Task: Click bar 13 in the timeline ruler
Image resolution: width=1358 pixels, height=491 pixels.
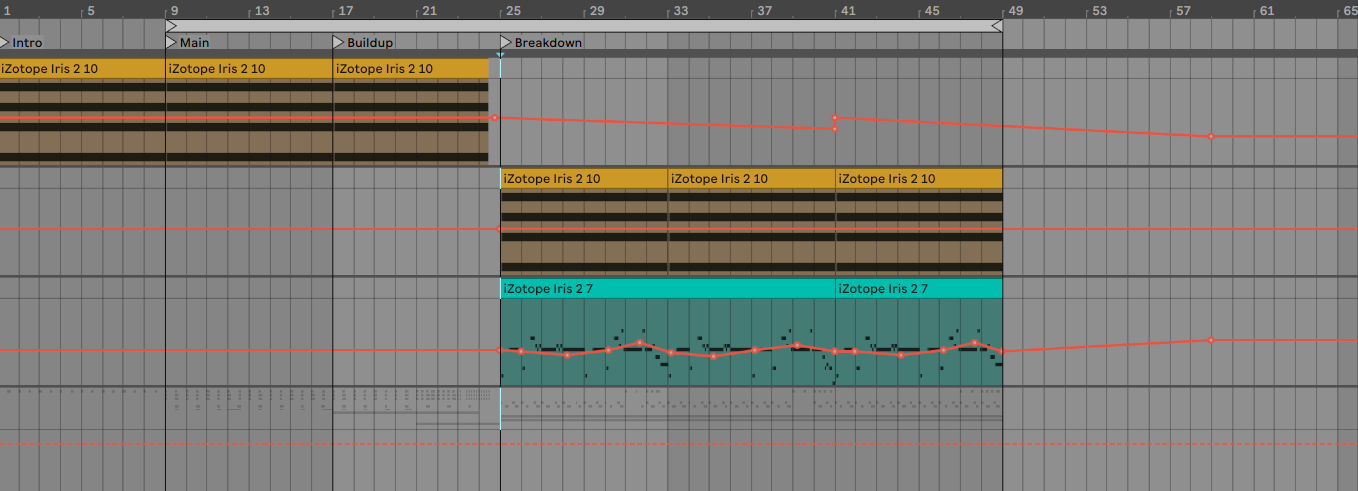Action: [x=261, y=11]
